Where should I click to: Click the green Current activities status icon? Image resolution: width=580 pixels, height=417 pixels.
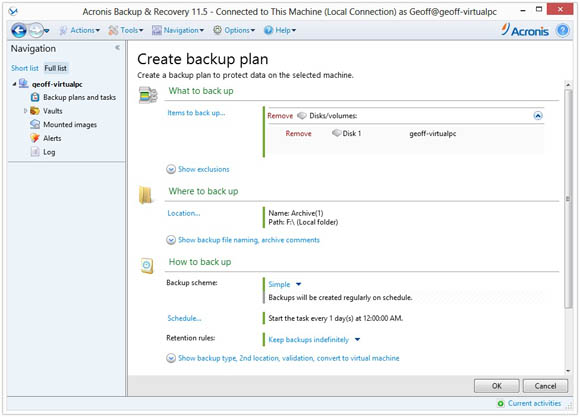pos(500,403)
